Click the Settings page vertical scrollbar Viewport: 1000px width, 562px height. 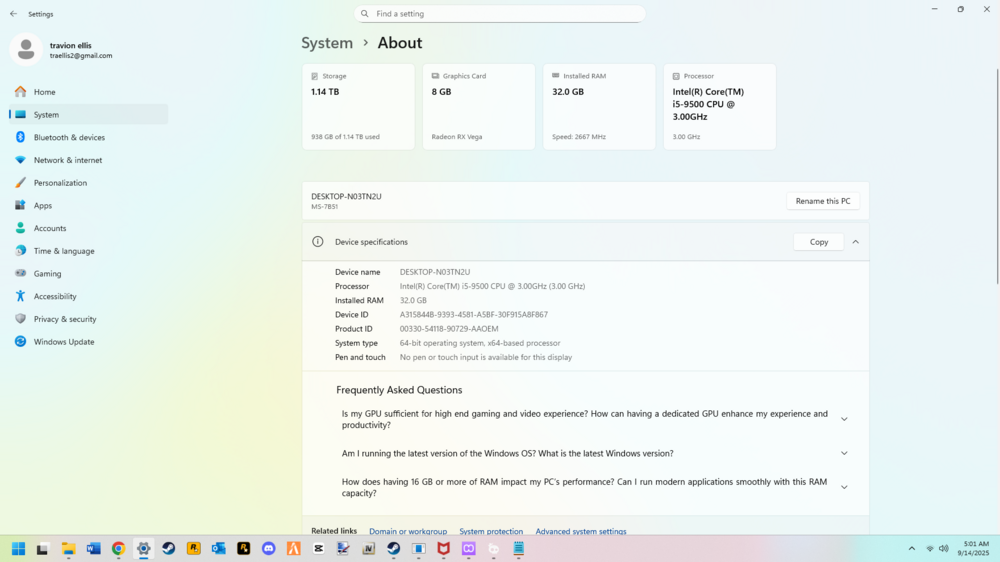click(x=997, y=177)
